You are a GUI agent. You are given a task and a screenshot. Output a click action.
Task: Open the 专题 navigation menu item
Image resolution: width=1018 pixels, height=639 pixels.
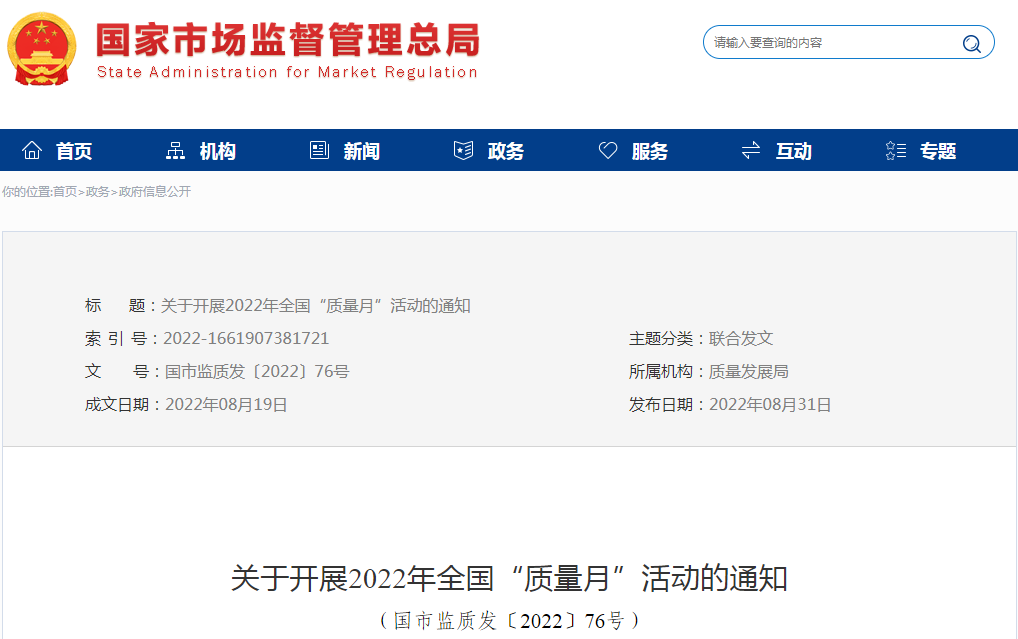tap(938, 151)
